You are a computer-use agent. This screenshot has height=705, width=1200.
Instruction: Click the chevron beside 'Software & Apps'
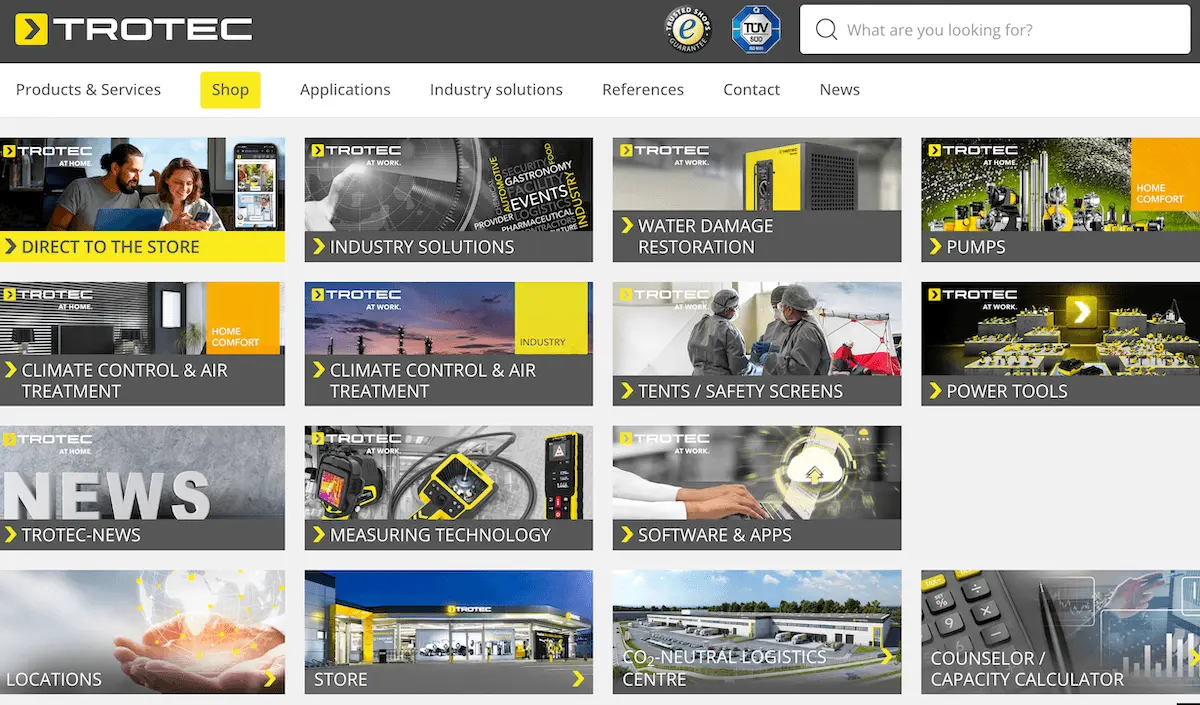click(627, 535)
